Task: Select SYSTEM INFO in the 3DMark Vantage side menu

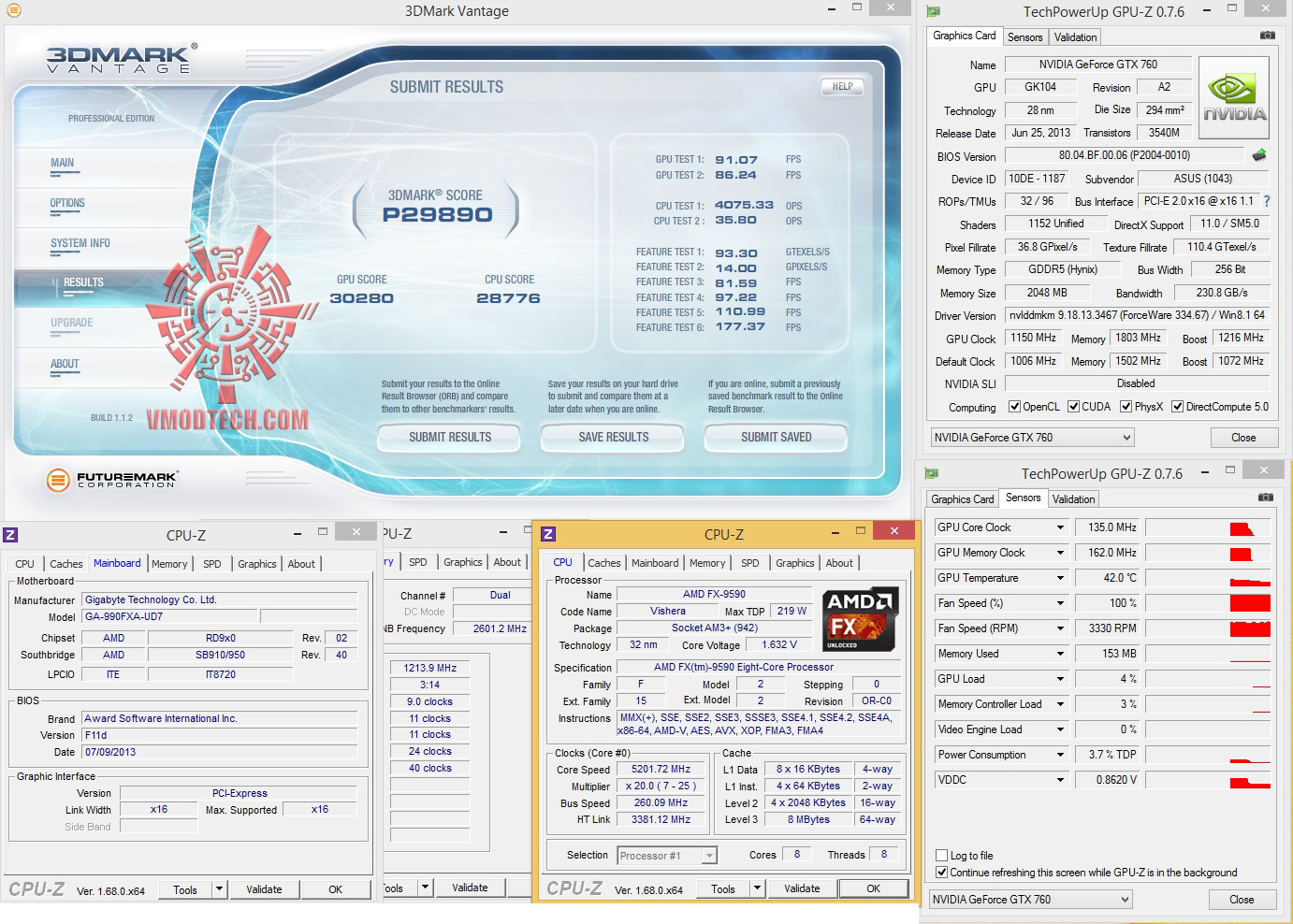Action: [x=80, y=243]
